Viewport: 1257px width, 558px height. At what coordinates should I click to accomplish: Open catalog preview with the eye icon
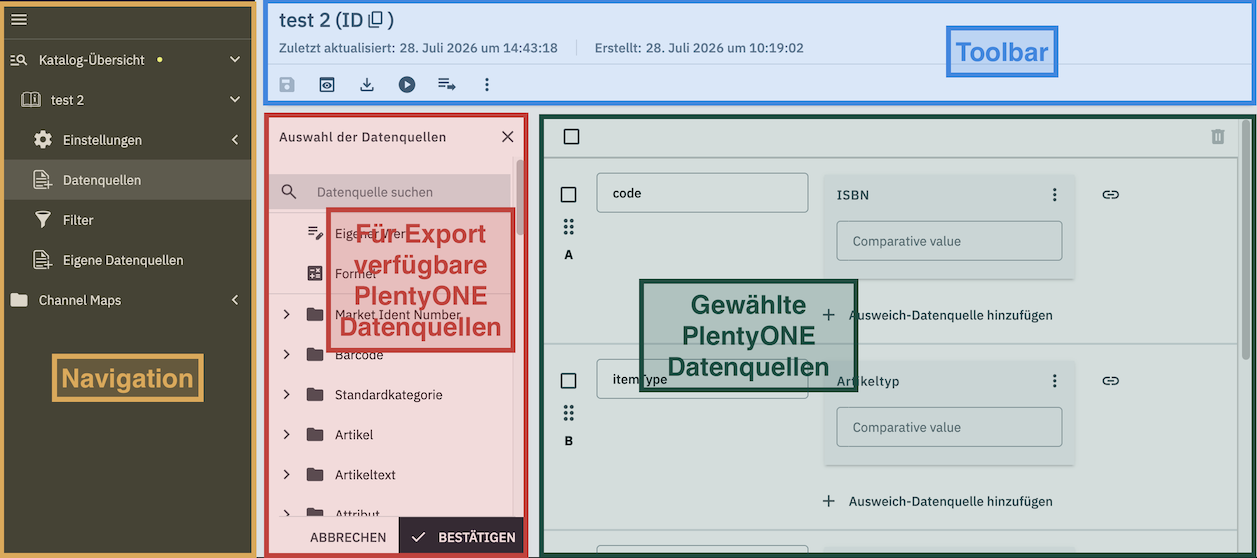click(x=327, y=85)
